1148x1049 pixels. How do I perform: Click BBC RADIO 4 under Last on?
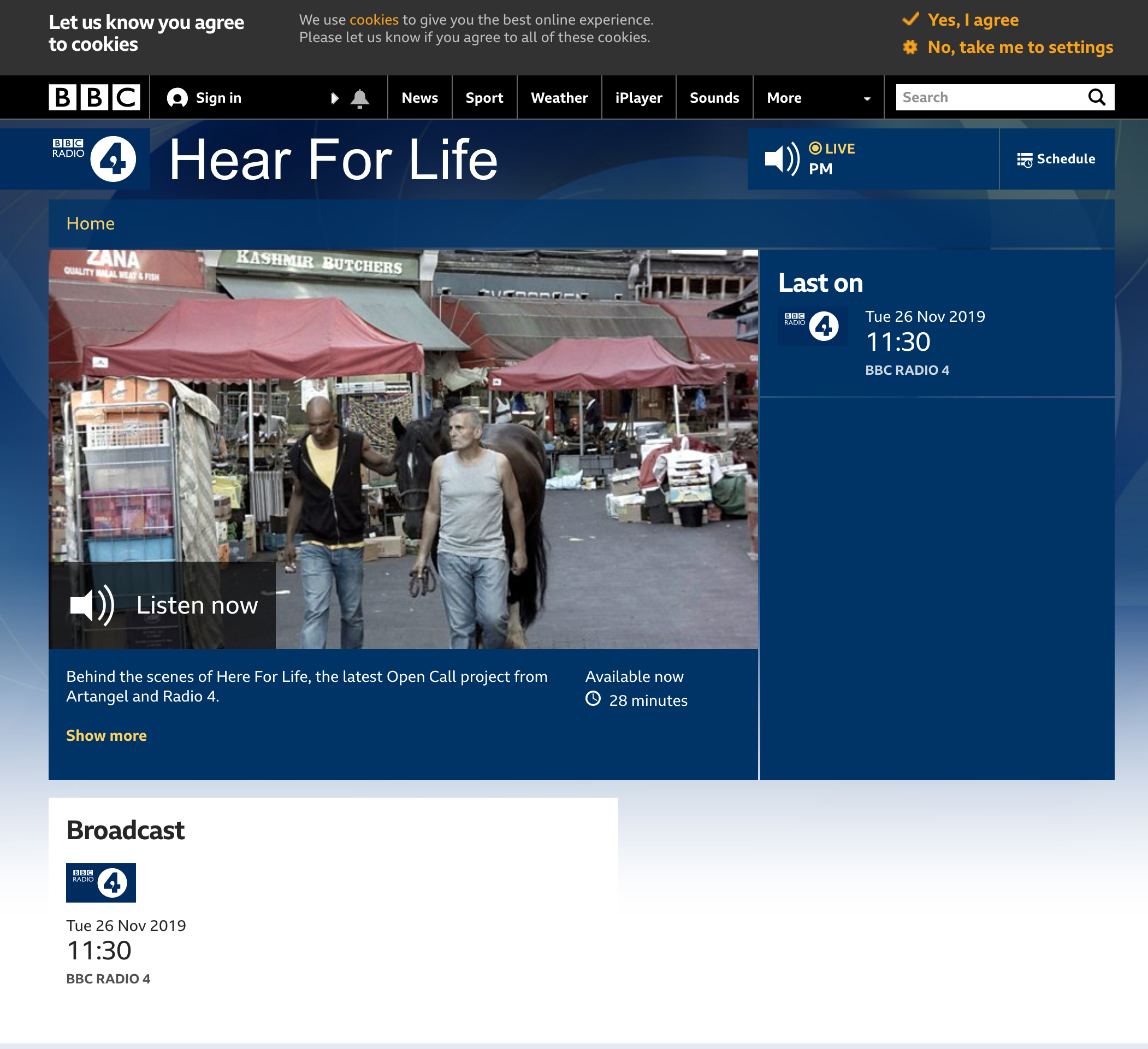click(x=907, y=370)
